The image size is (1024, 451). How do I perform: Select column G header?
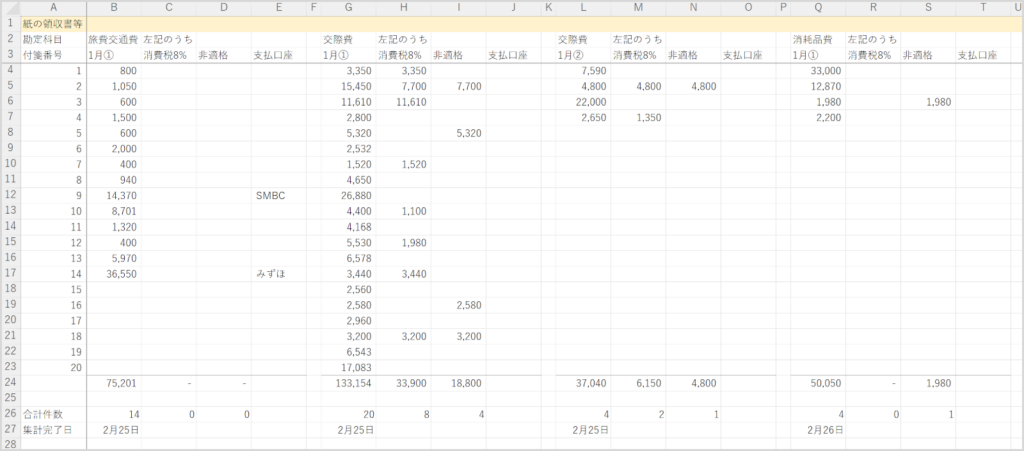click(347, 7)
